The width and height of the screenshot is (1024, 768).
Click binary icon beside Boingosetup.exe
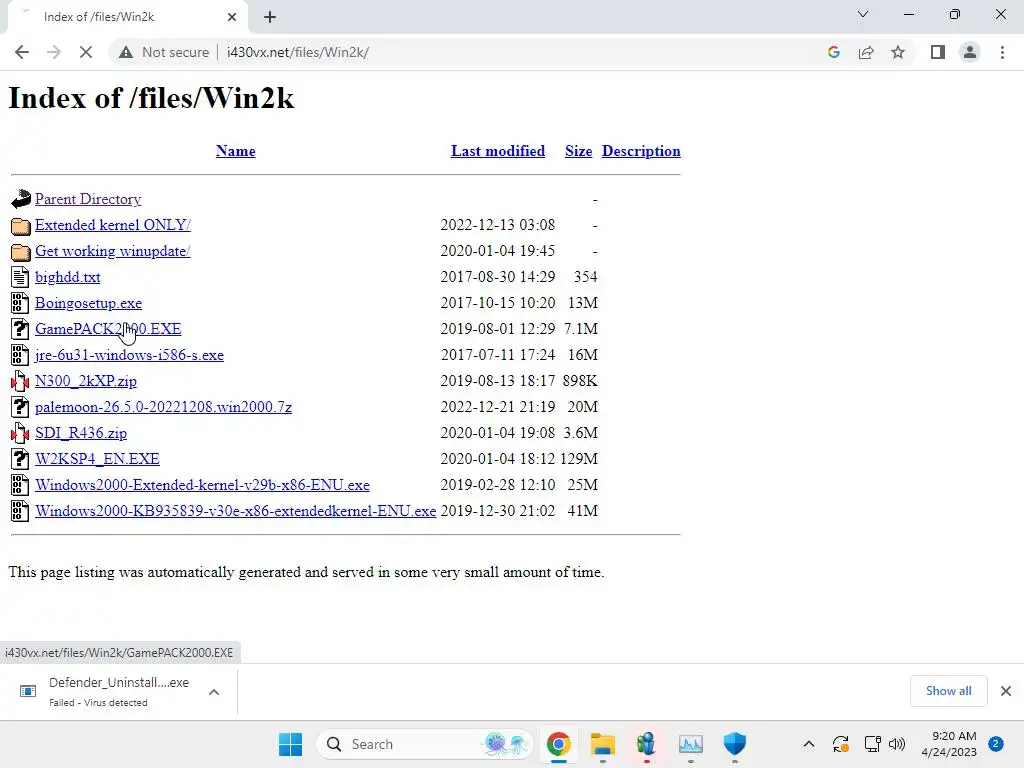point(20,303)
